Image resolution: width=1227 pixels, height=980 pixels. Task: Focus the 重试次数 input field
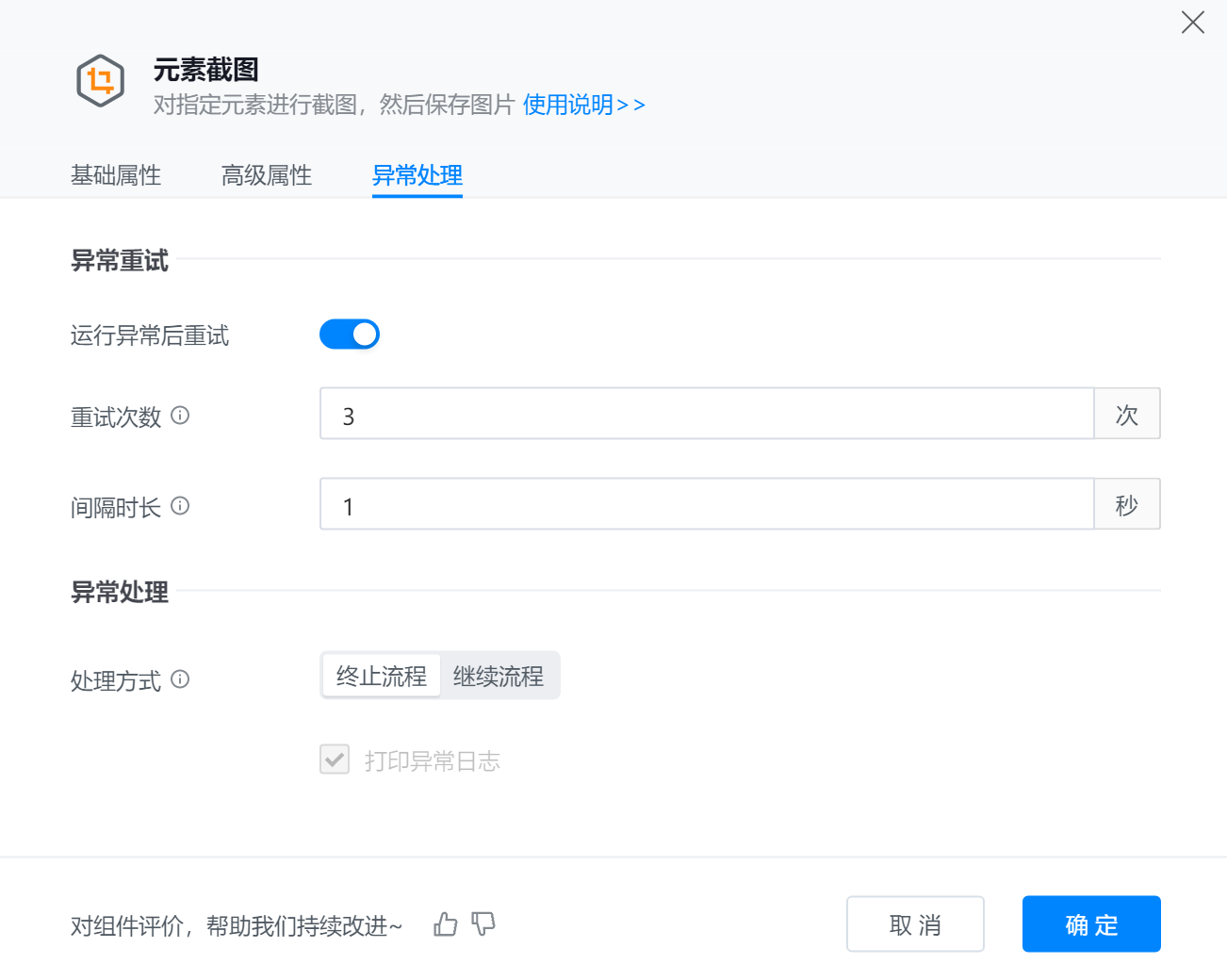(x=706, y=414)
